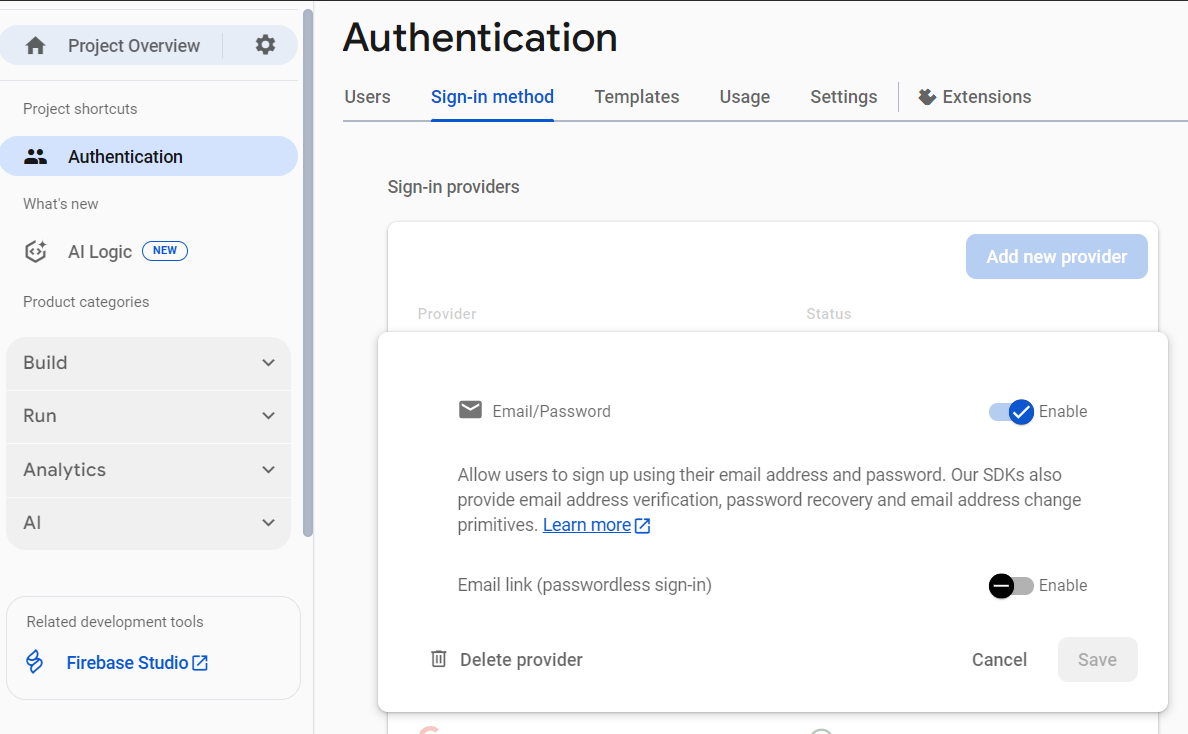This screenshot has width=1188, height=734.
Task: Click the external link icon after Learn more
Action: click(641, 524)
